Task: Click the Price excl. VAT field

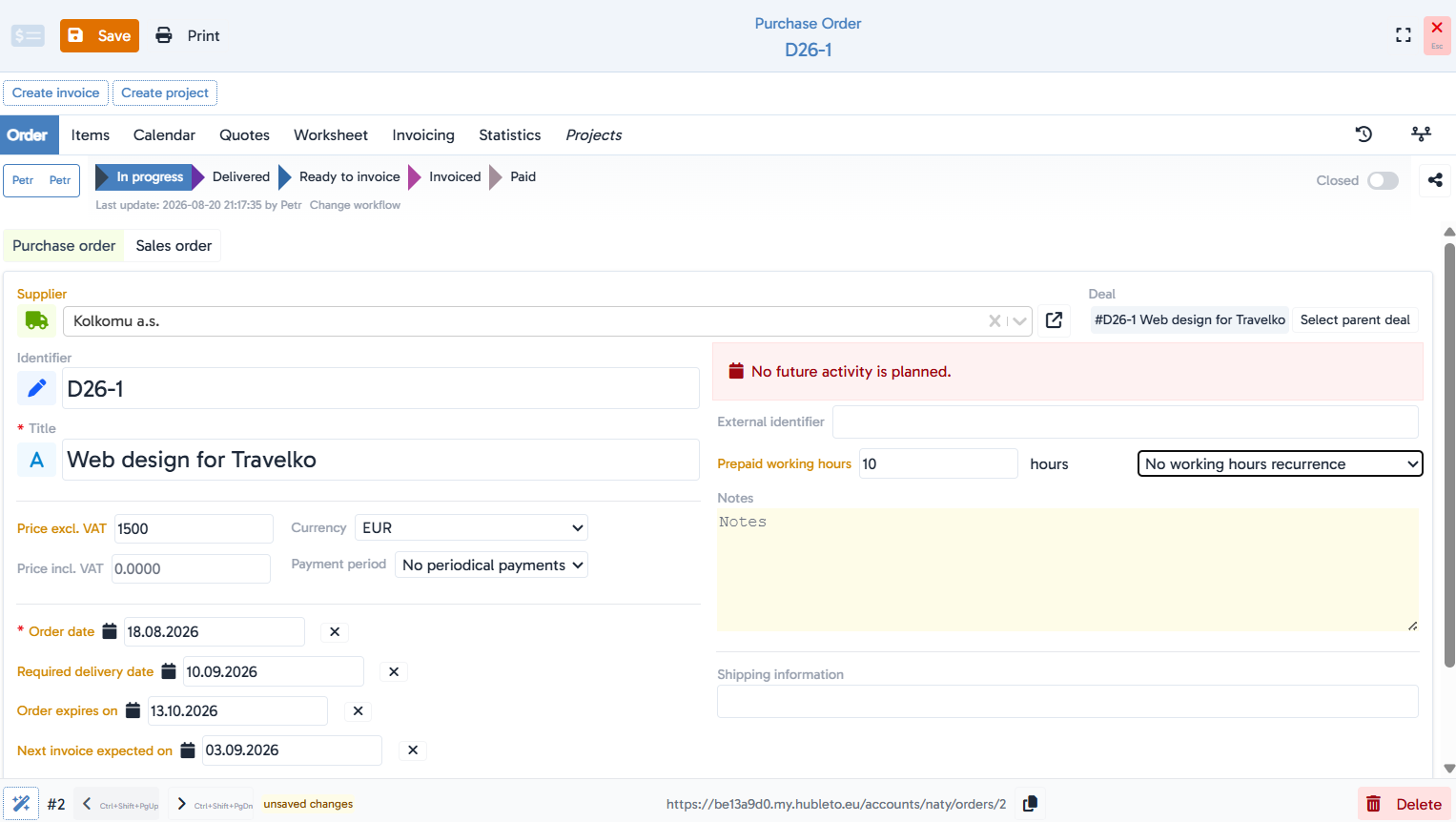Action: click(194, 528)
